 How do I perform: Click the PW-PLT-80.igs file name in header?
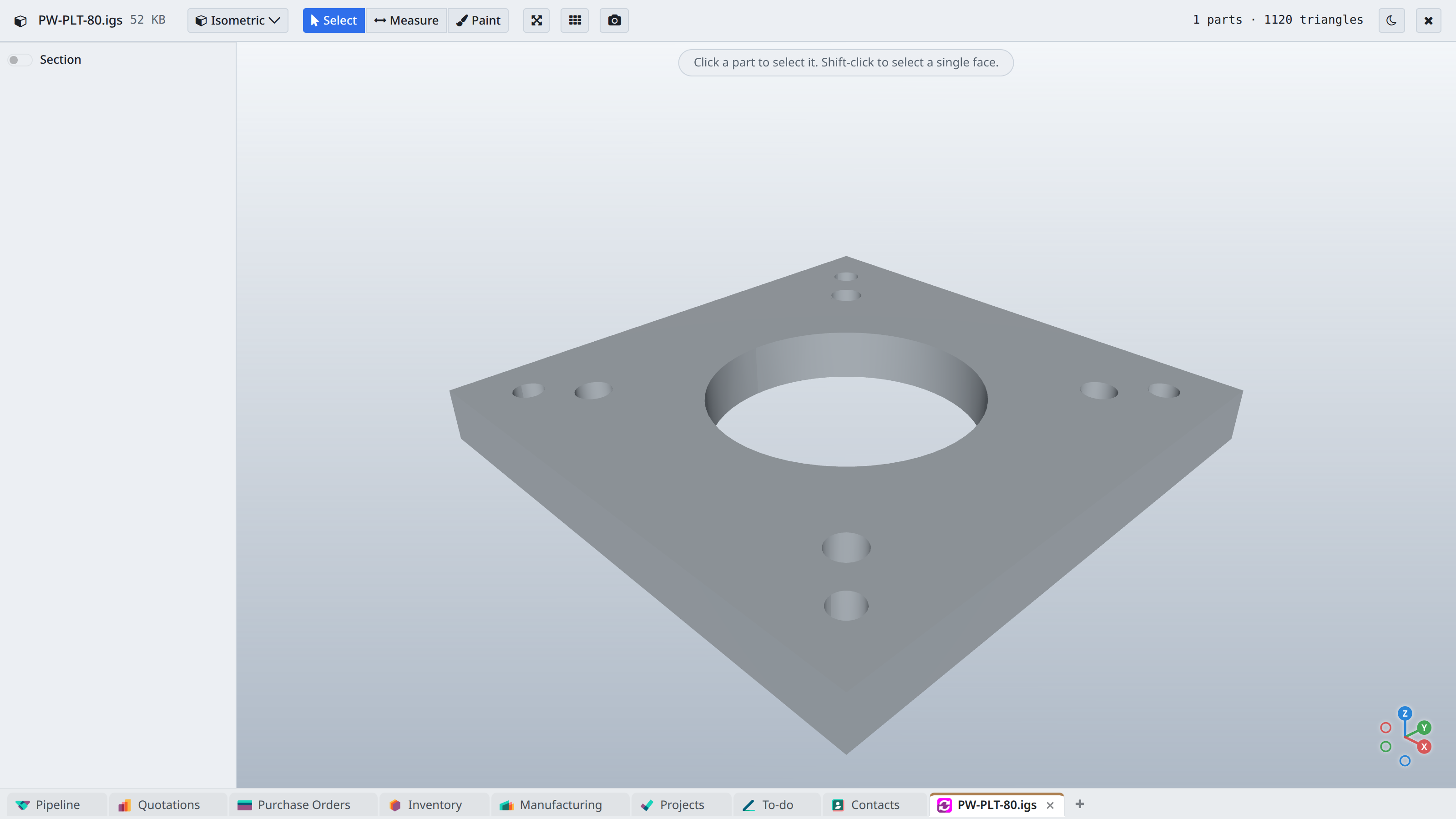coord(80,20)
